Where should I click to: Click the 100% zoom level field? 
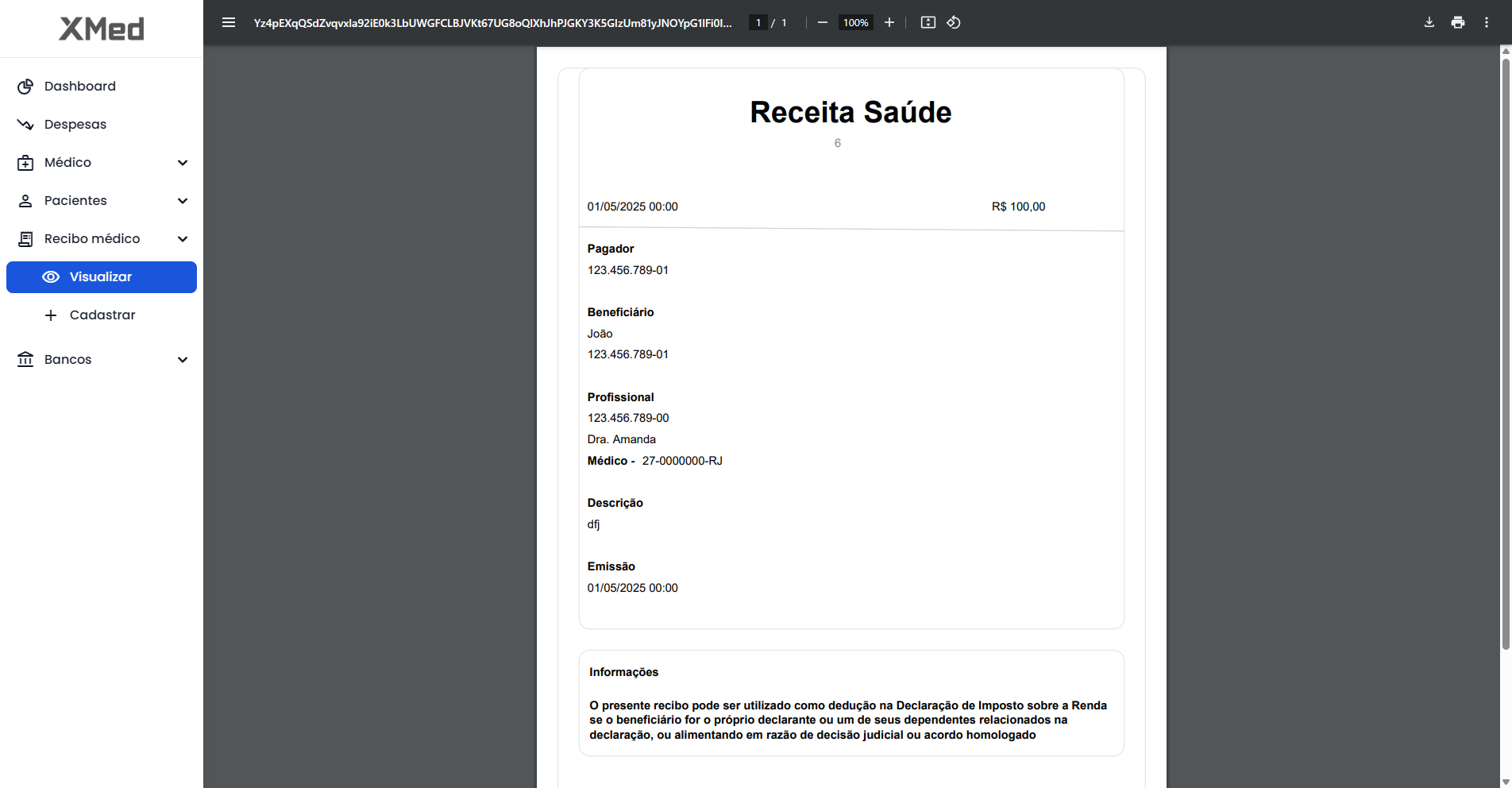pos(855,22)
